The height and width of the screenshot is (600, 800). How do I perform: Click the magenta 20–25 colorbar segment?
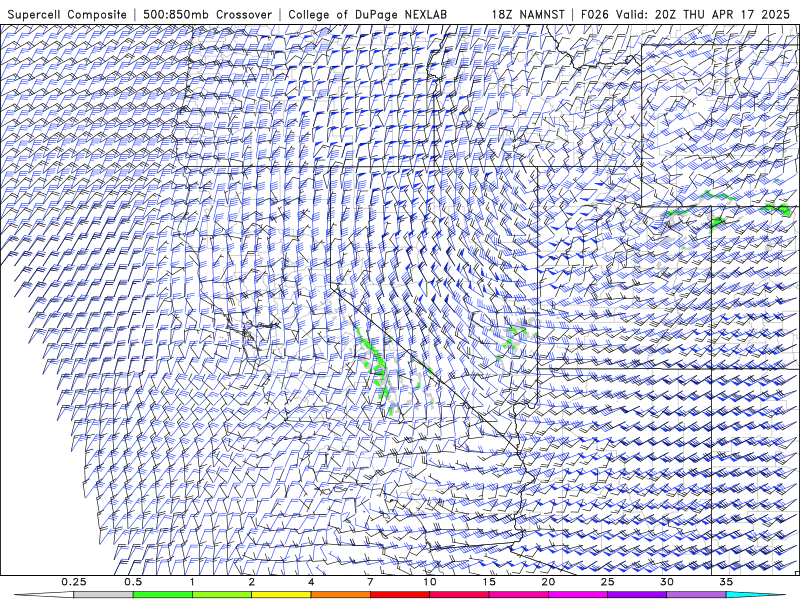click(578, 595)
